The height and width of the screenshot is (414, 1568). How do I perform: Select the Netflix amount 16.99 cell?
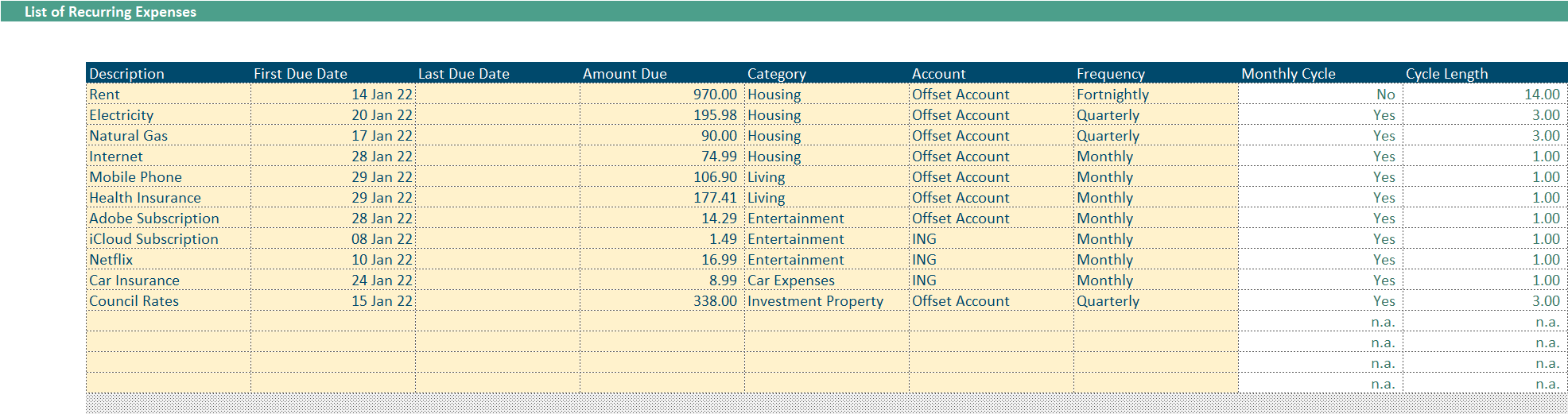(662, 259)
